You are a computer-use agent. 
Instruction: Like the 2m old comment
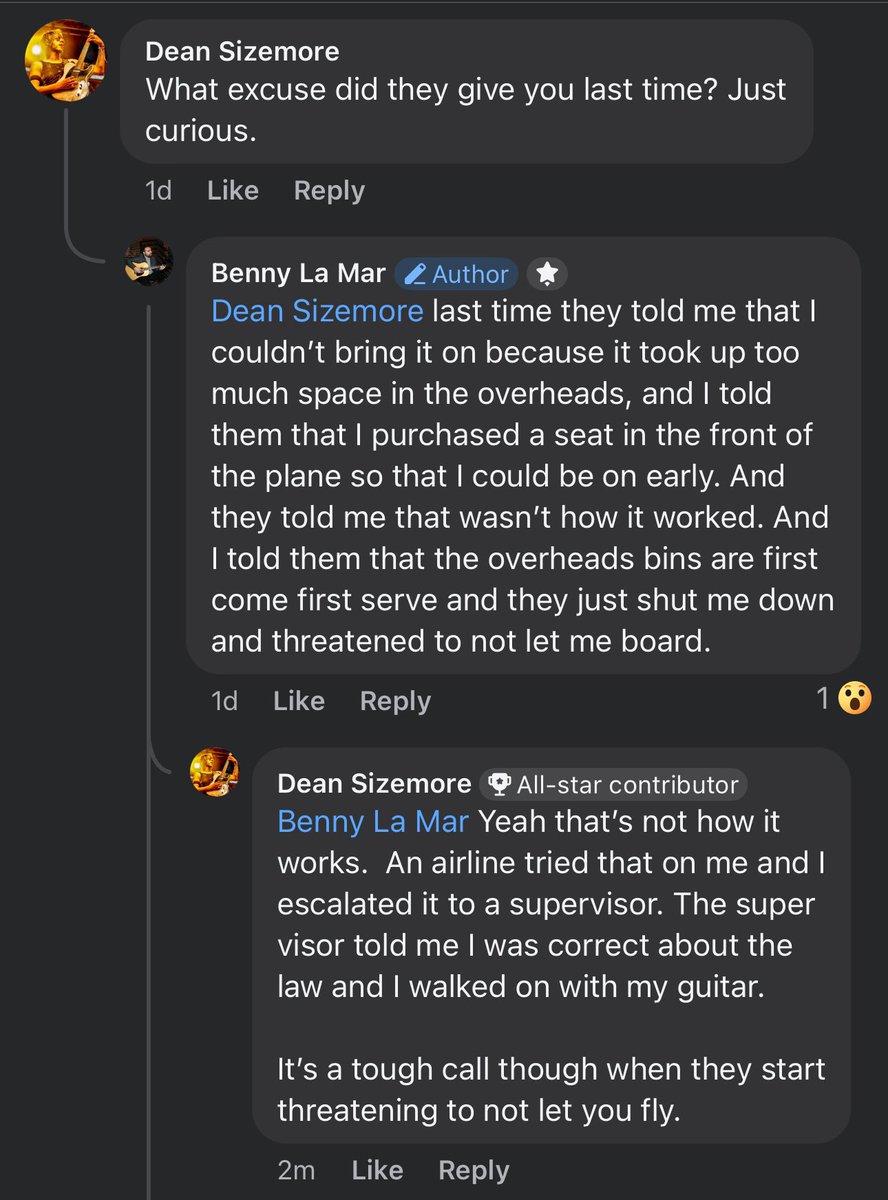pos(378,1170)
